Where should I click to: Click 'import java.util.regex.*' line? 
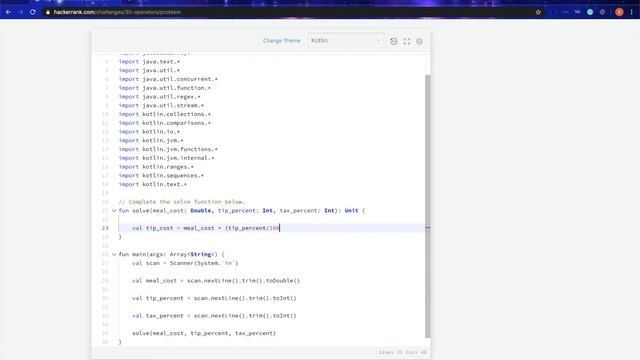[160, 97]
